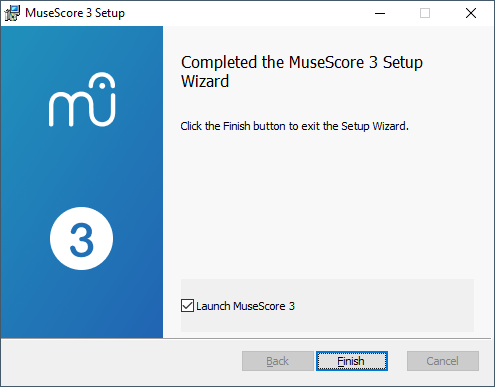
Task: Minimize the MuseScore 3 Setup window
Action: [380, 13]
